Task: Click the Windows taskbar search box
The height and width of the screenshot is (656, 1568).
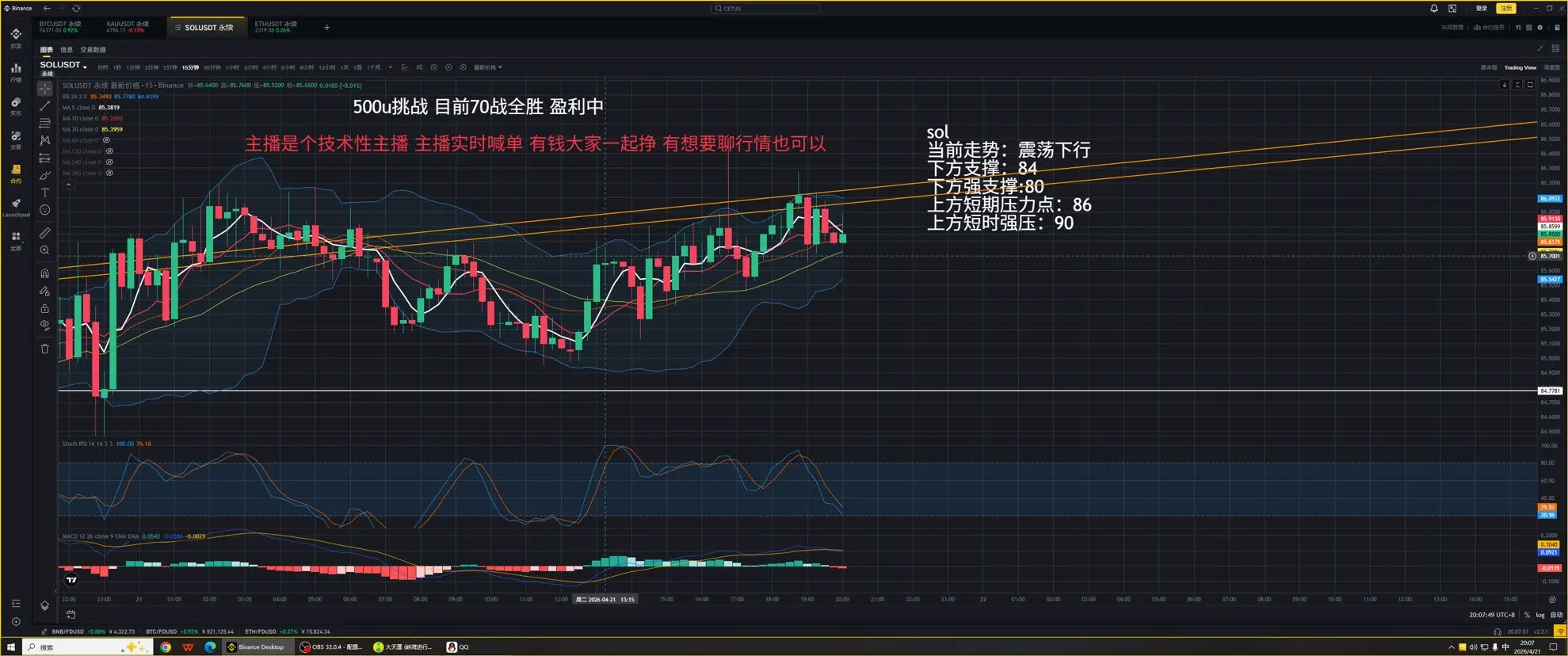Action: tap(87, 647)
